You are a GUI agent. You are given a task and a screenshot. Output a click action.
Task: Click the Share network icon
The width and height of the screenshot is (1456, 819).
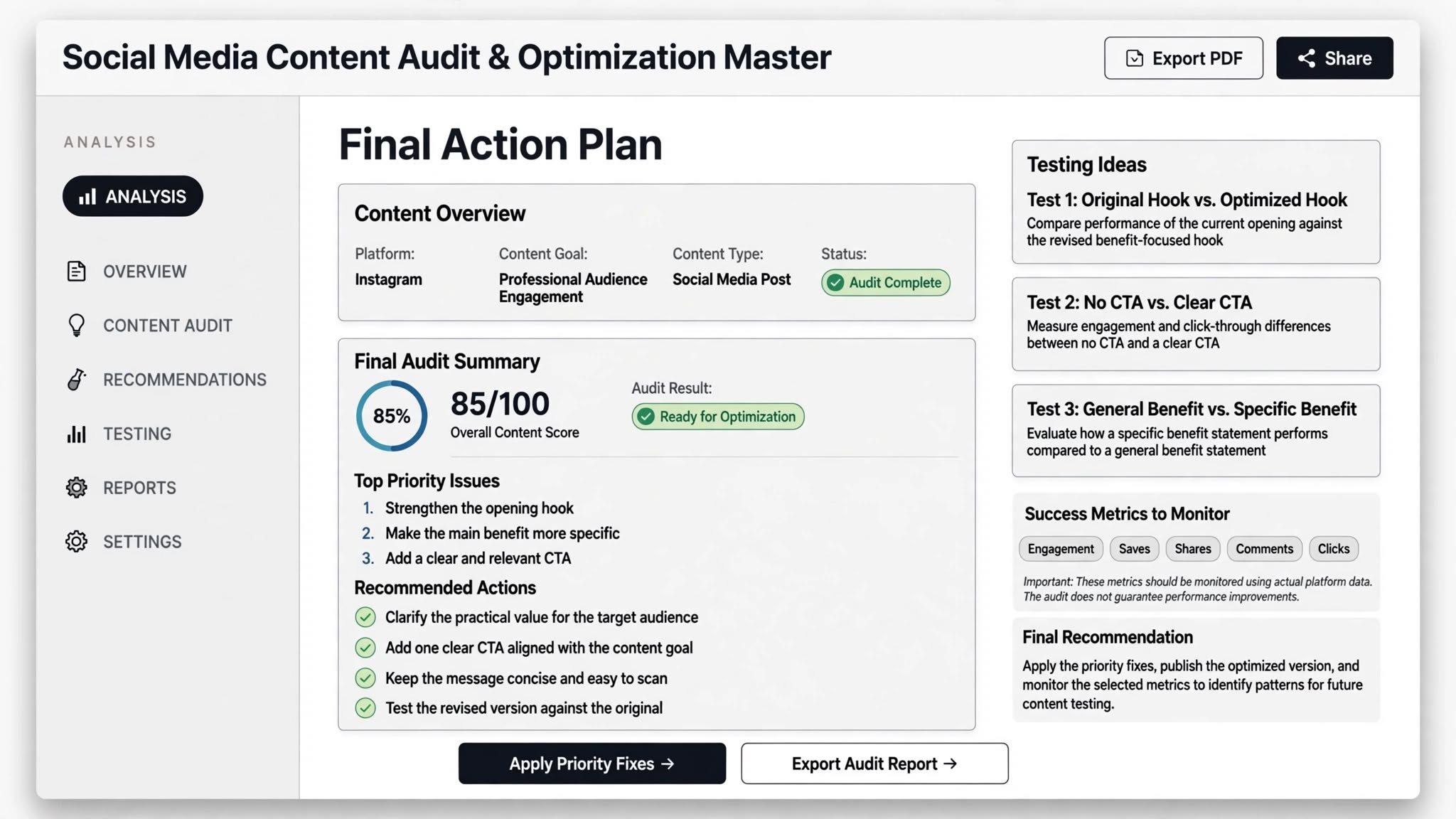pos(1307,58)
